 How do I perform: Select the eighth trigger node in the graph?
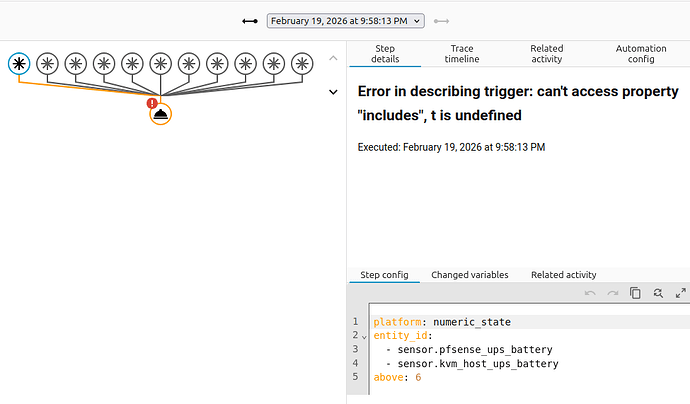217,64
